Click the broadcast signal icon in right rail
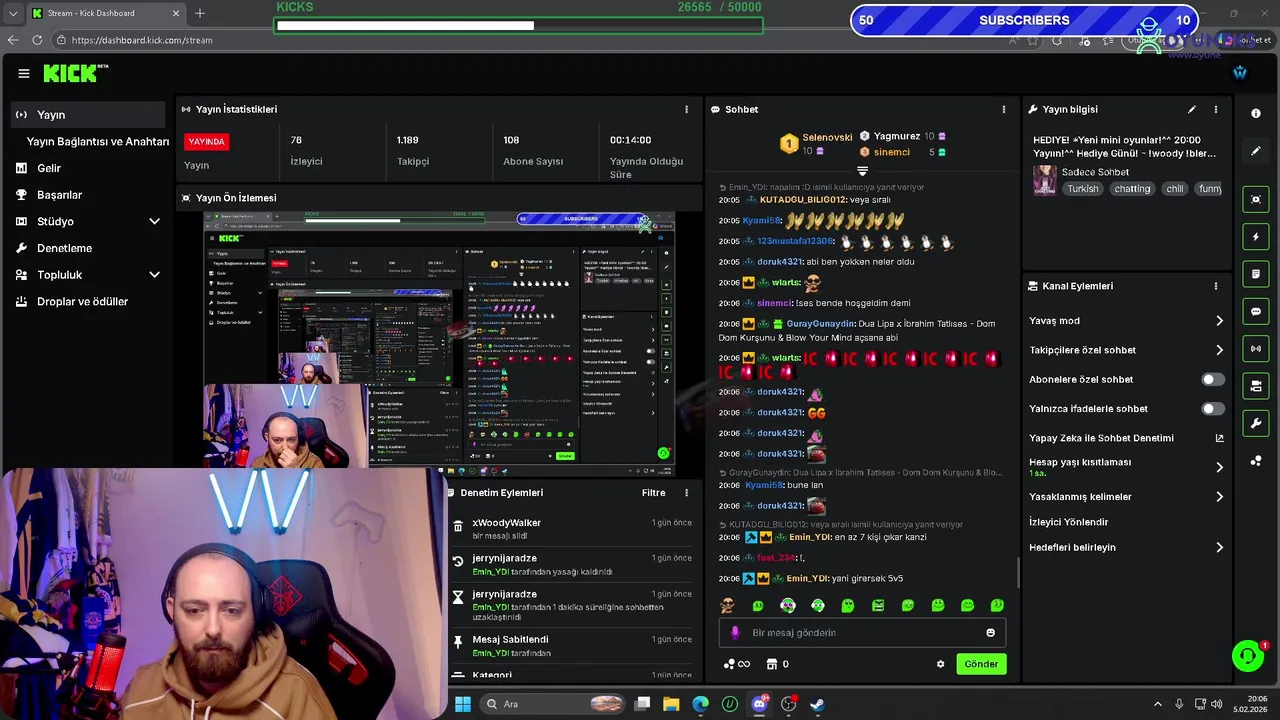This screenshot has width=1280, height=720. [1256, 349]
